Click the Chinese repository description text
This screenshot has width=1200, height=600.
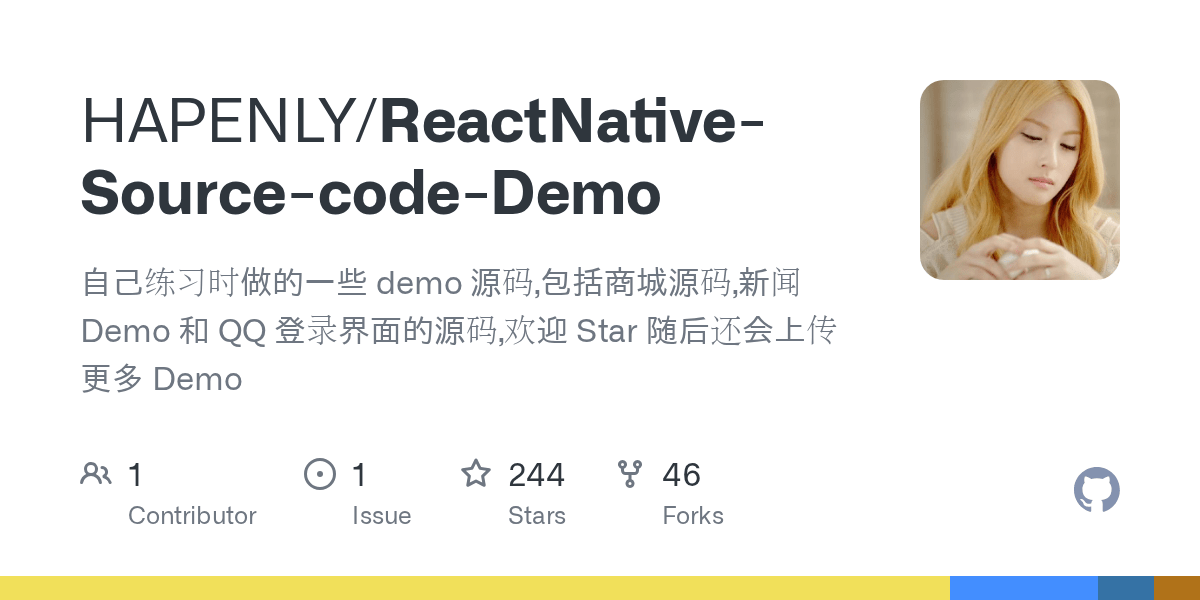(459, 331)
